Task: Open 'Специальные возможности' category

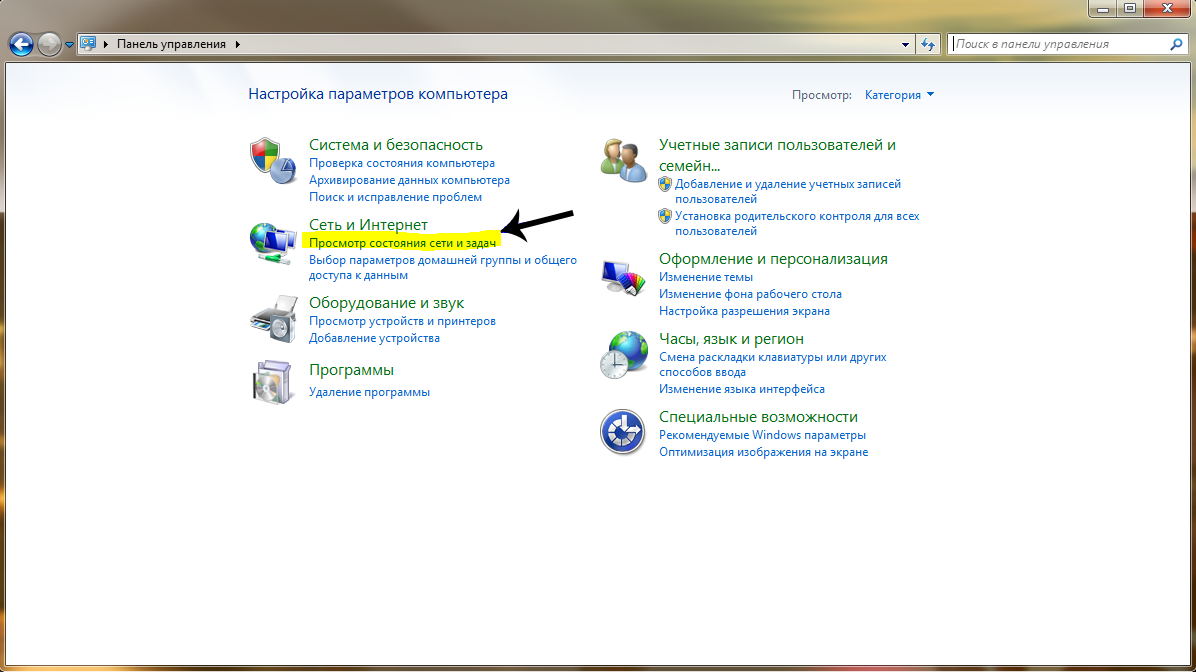Action: pyautogui.click(x=758, y=416)
